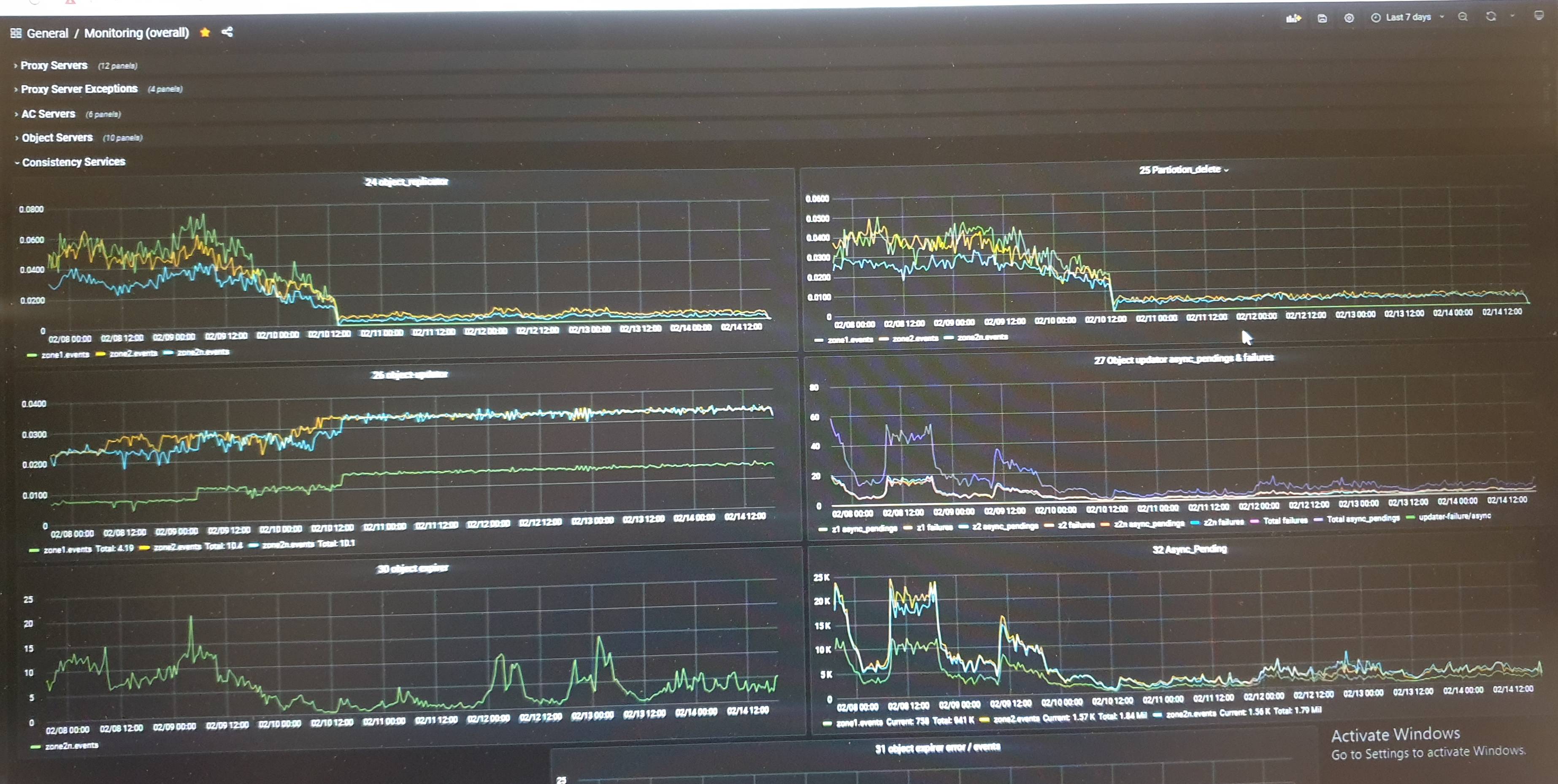The image size is (1558, 784).
Task: Click the General folder breadcrumb link
Action: click(x=47, y=33)
